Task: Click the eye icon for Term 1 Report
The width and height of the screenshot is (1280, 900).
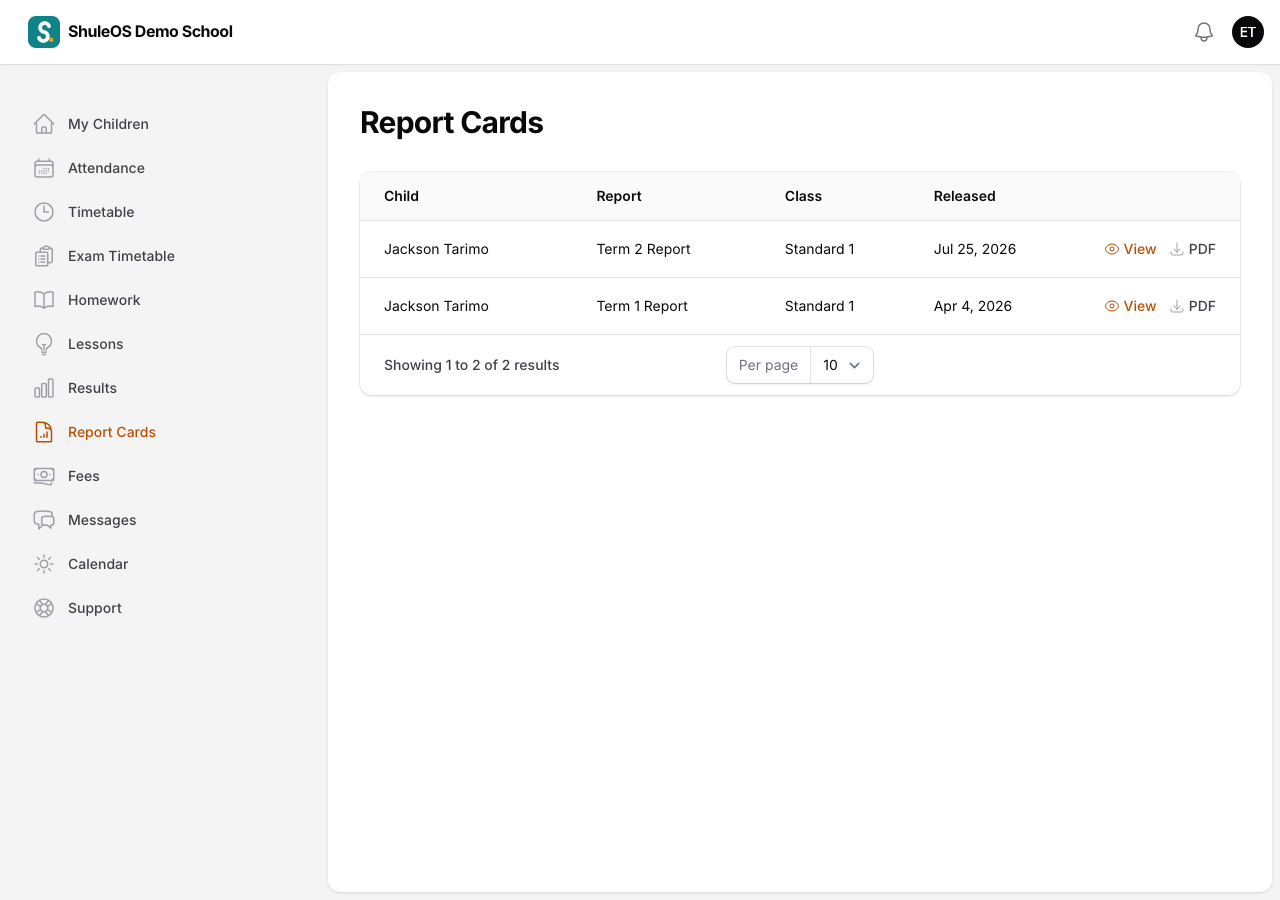Action: pos(1112,306)
